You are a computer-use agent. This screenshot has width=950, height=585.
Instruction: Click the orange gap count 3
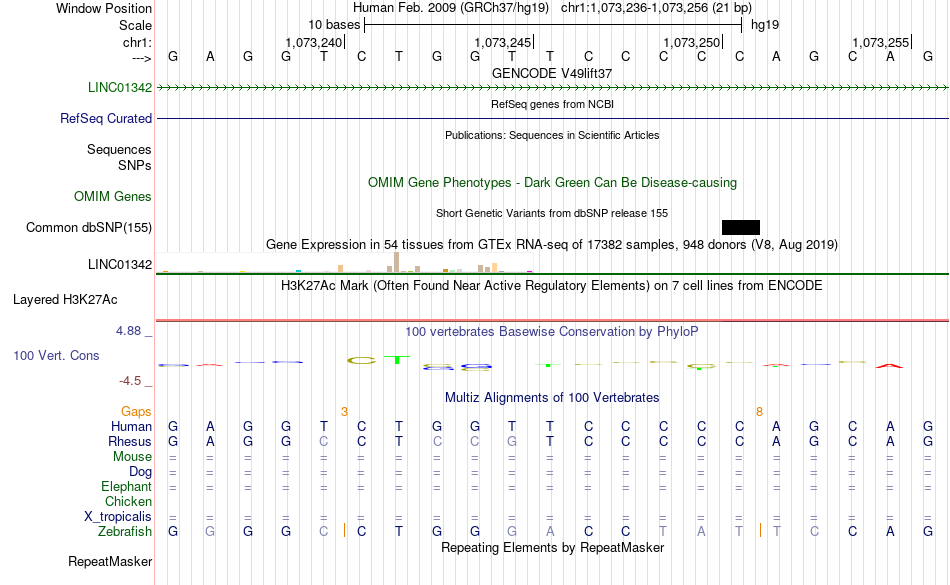(344, 412)
